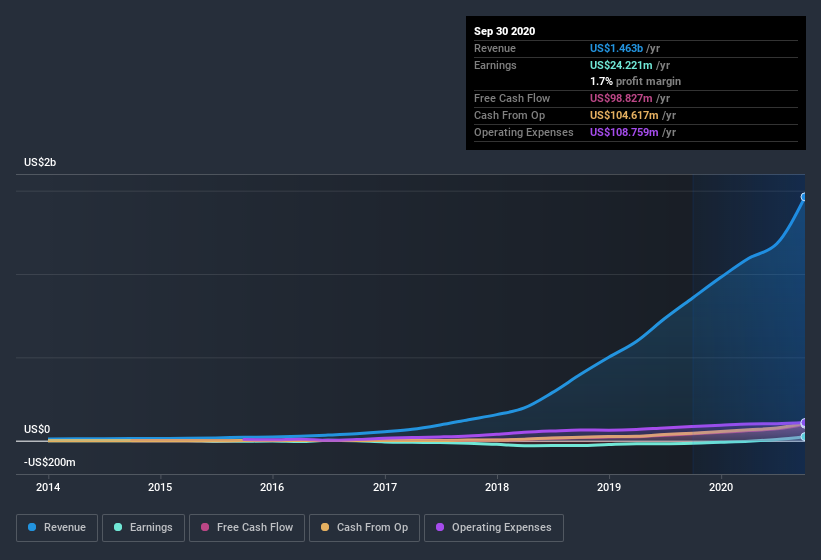Click the 2019 x-axis label
The width and height of the screenshot is (821, 560).
point(609,487)
